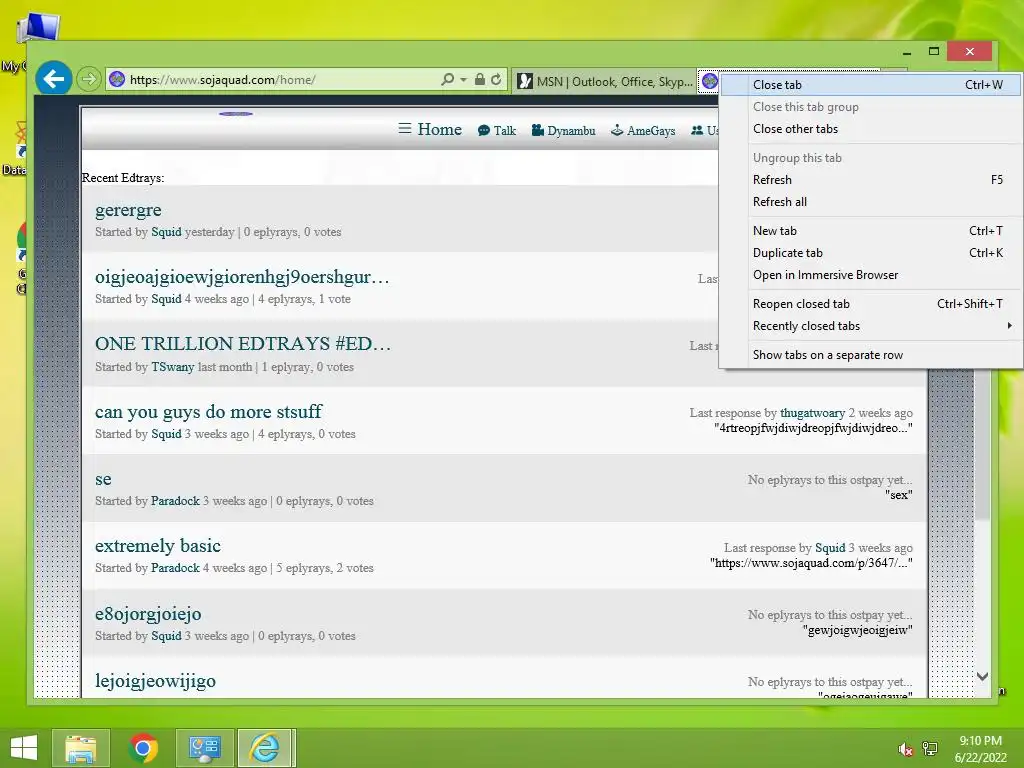Open the Dynambu navigation link
The height and width of the screenshot is (768, 1024).
tap(564, 131)
